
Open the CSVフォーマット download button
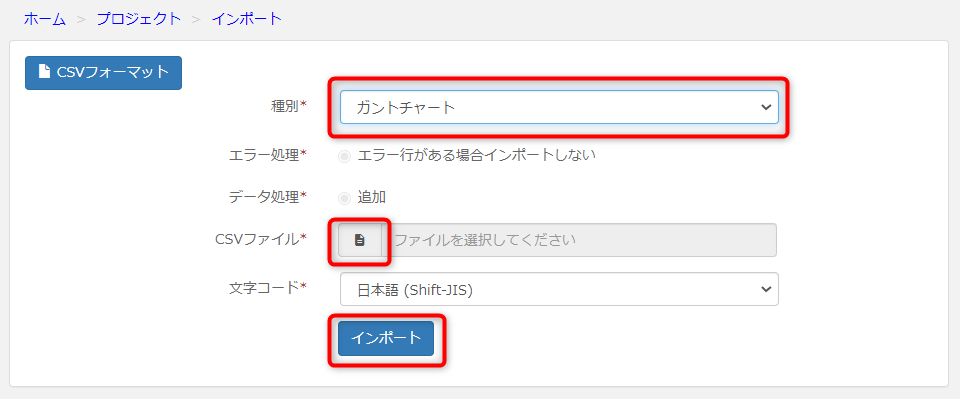click(103, 73)
